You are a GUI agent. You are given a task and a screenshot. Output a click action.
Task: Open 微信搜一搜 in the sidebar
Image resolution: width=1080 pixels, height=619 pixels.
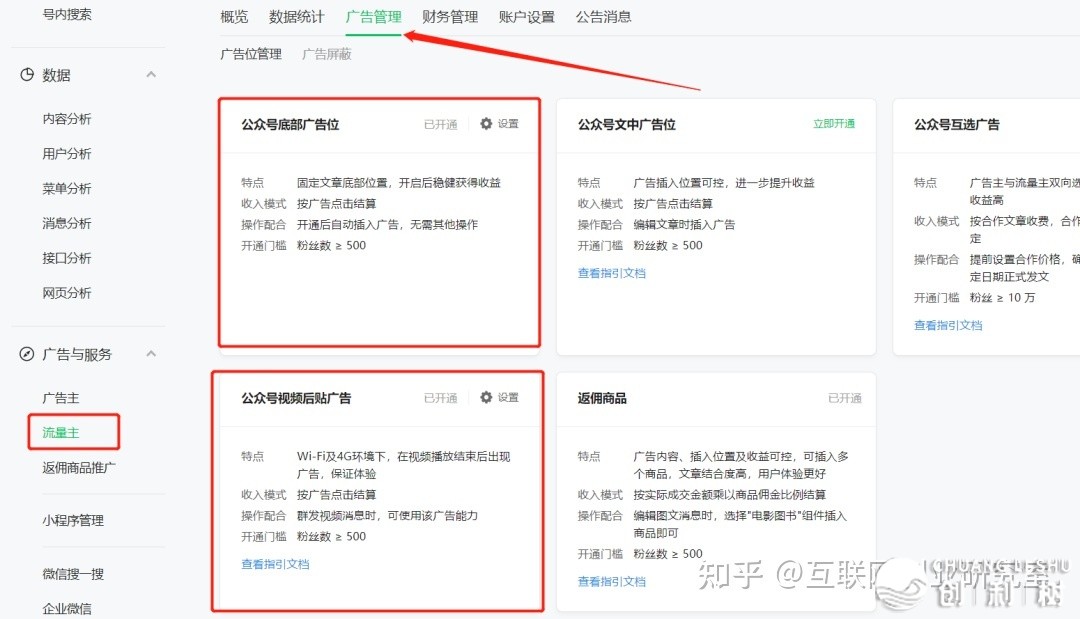coord(73,574)
